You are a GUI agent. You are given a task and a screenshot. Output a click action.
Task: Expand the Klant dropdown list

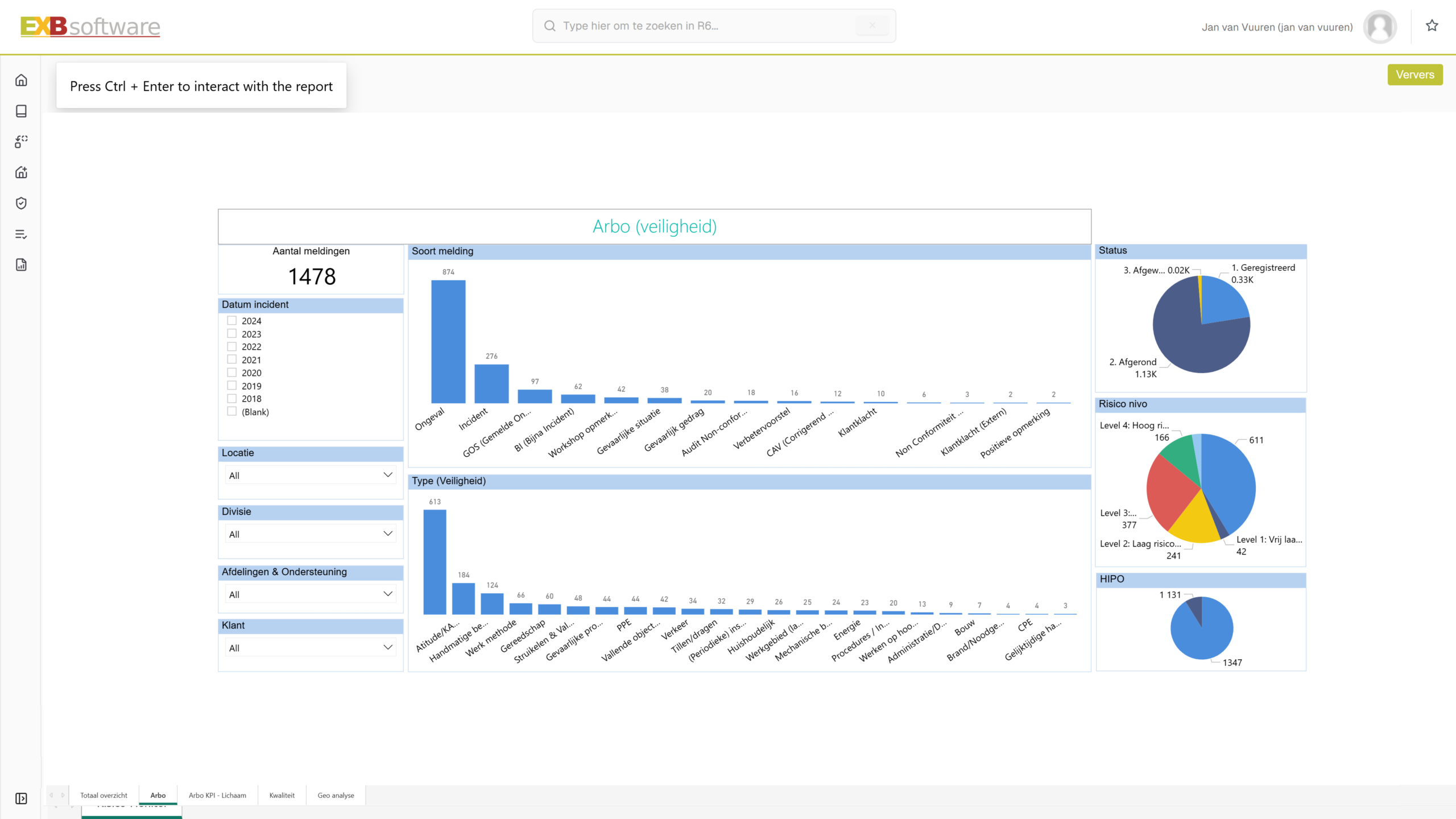tap(311, 647)
